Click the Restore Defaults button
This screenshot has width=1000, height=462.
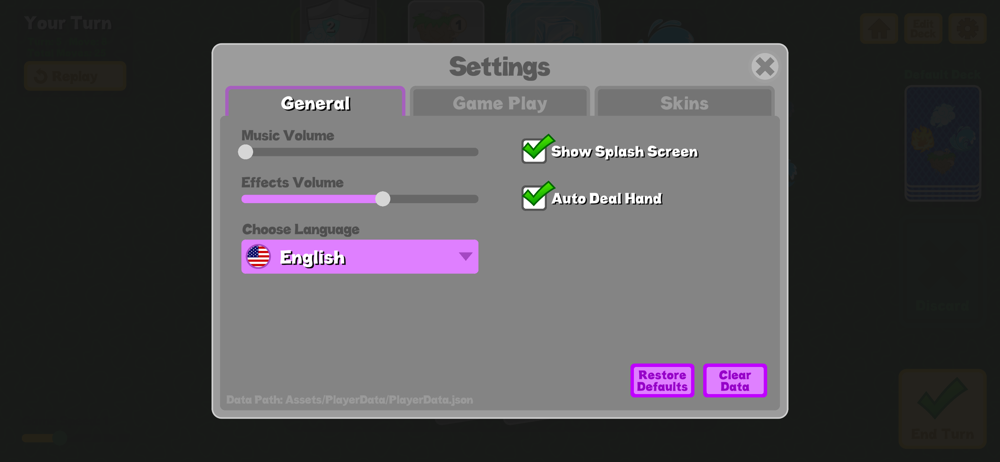pyautogui.click(x=662, y=381)
